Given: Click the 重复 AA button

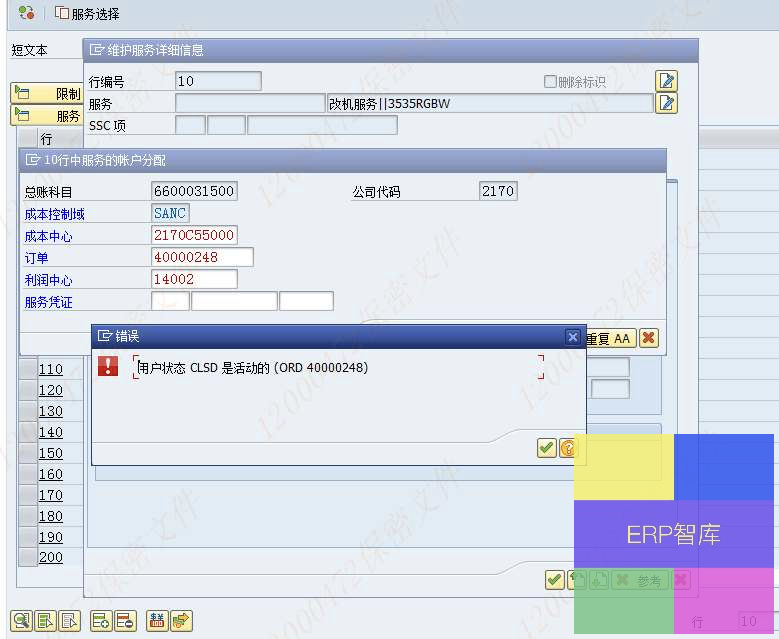Looking at the screenshot, I should 608,338.
